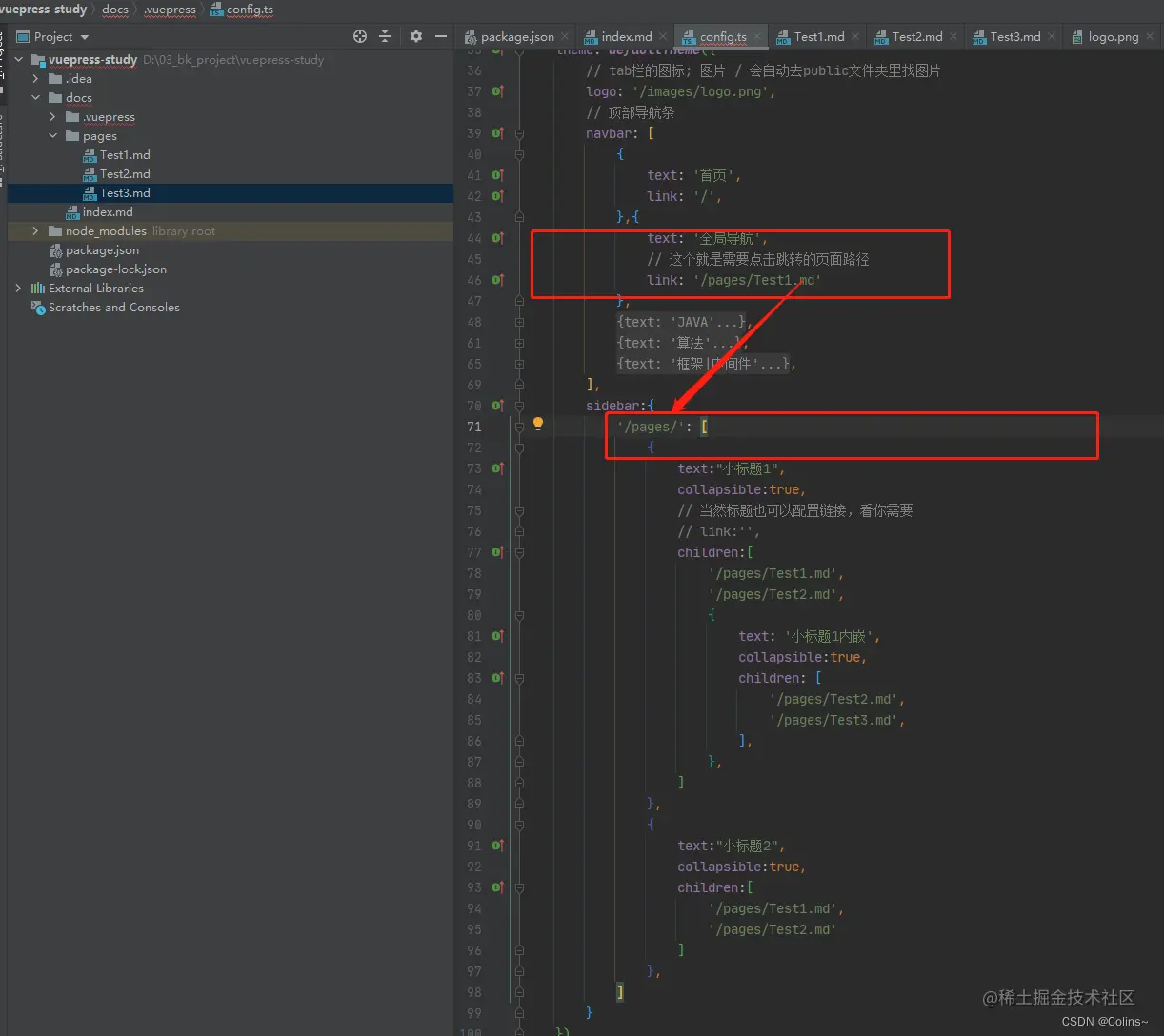Collapse the pages folder
The image size is (1164, 1036).
(x=53, y=135)
